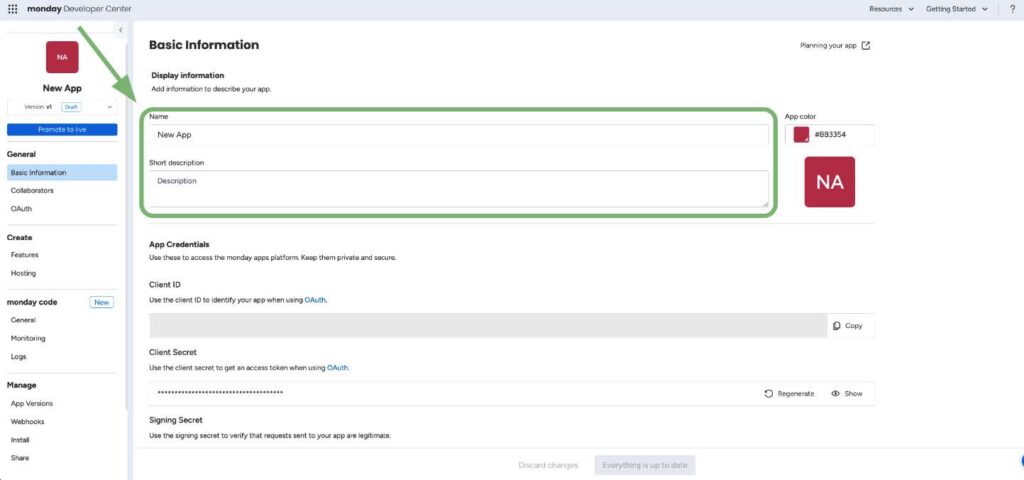The image size is (1024, 480).
Task: Regenerate the Client Secret
Action: coord(790,394)
